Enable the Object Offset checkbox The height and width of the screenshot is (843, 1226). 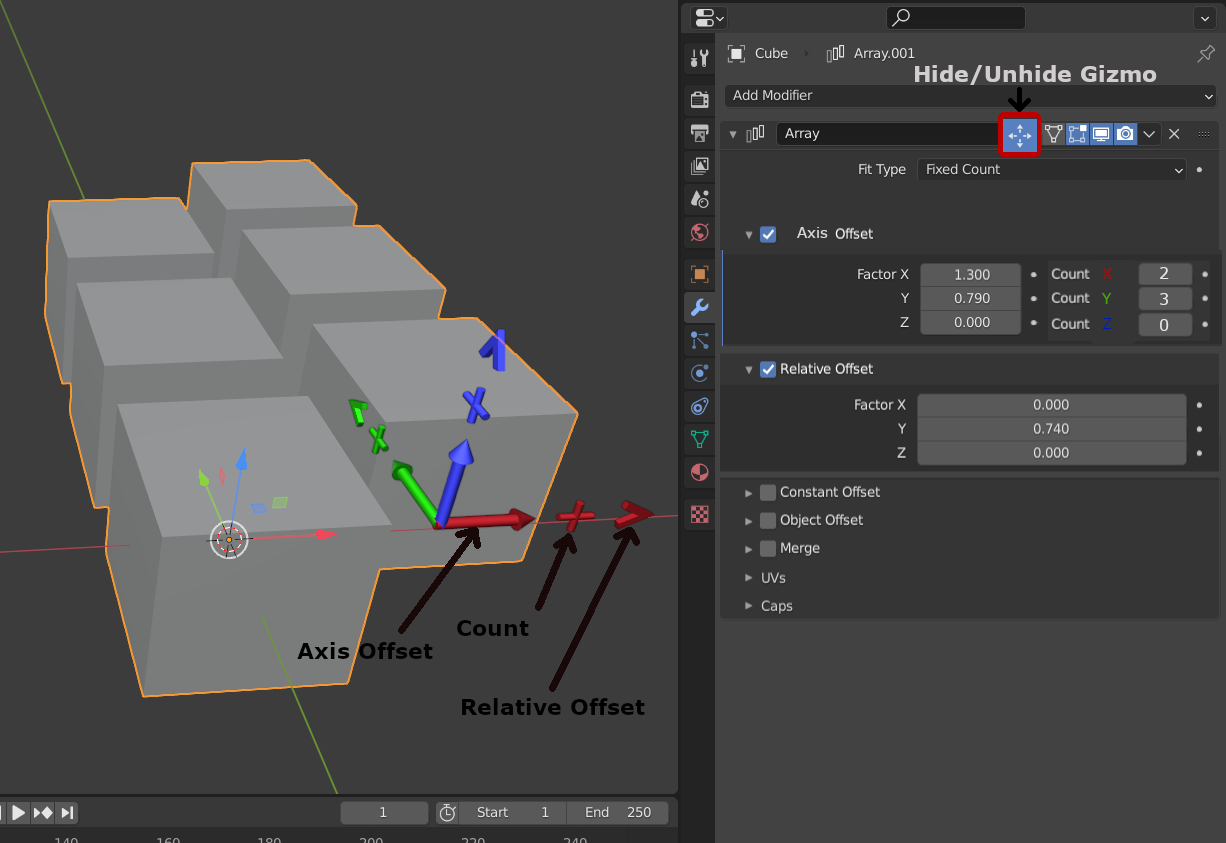pos(768,520)
